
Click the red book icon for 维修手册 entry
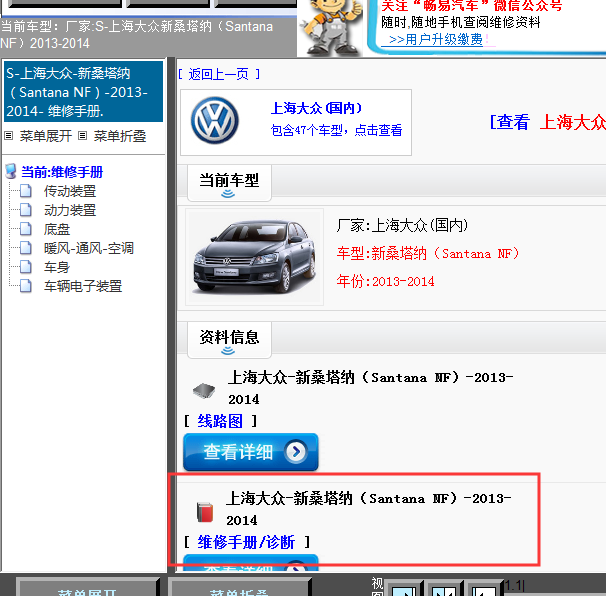click(x=205, y=512)
